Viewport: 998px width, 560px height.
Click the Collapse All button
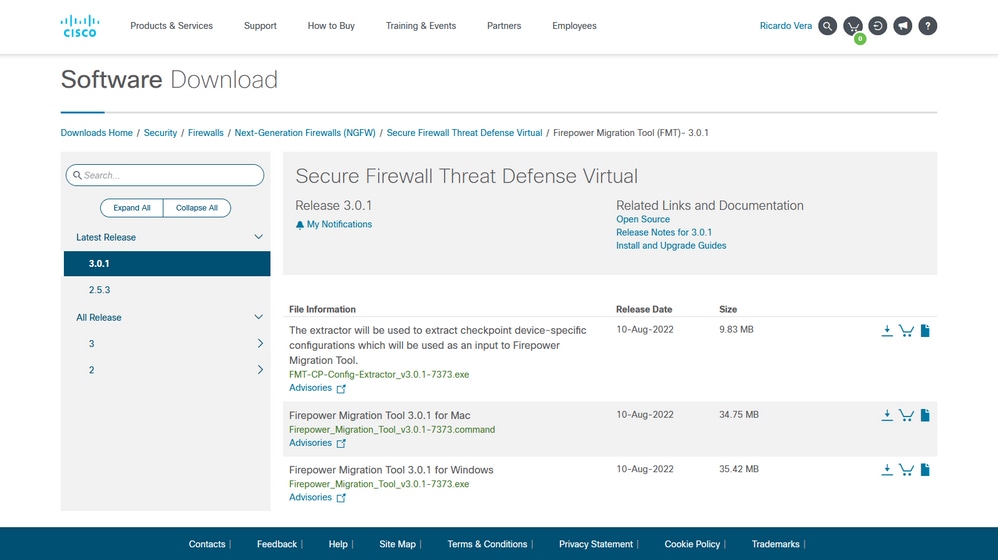pyautogui.click(x=197, y=208)
